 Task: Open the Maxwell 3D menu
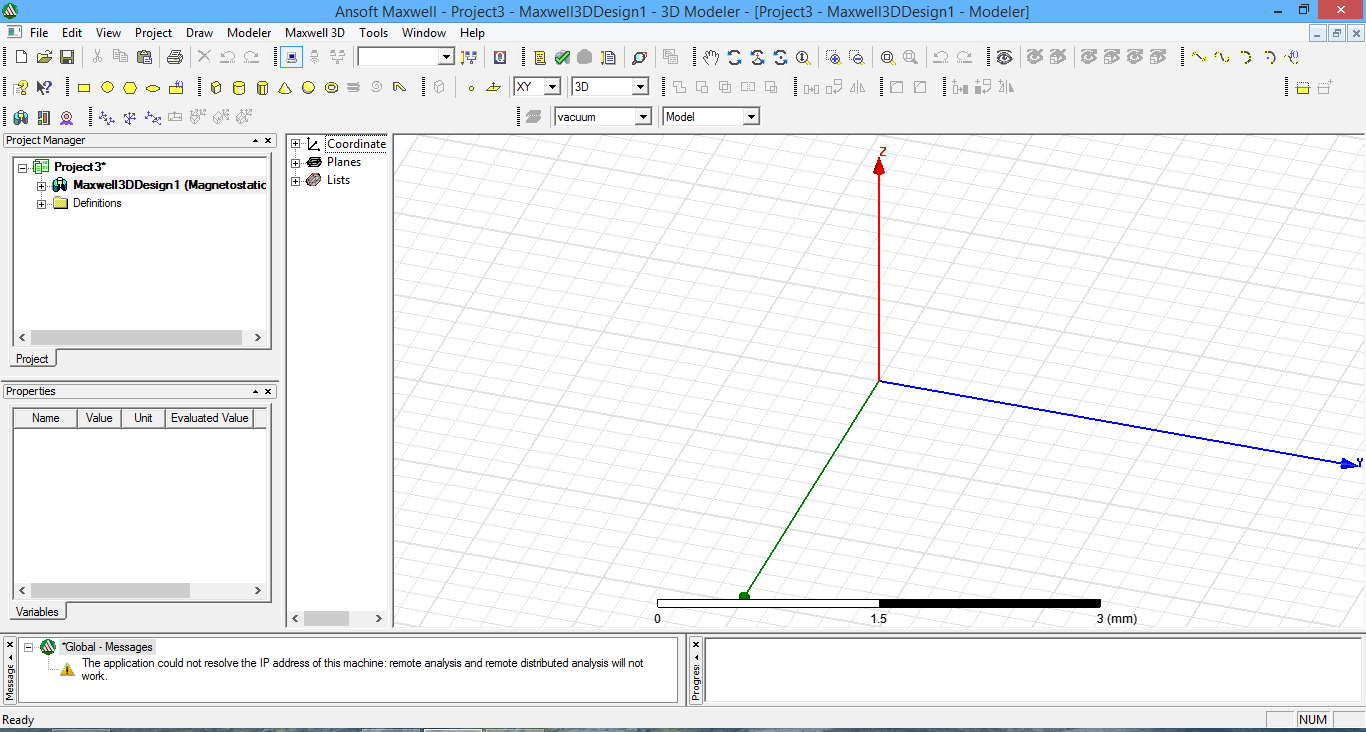(314, 32)
